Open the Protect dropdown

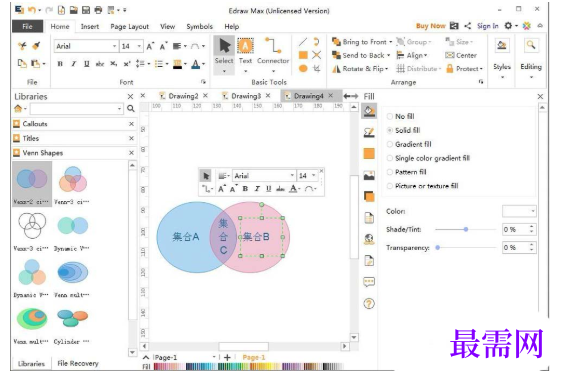click(x=465, y=68)
